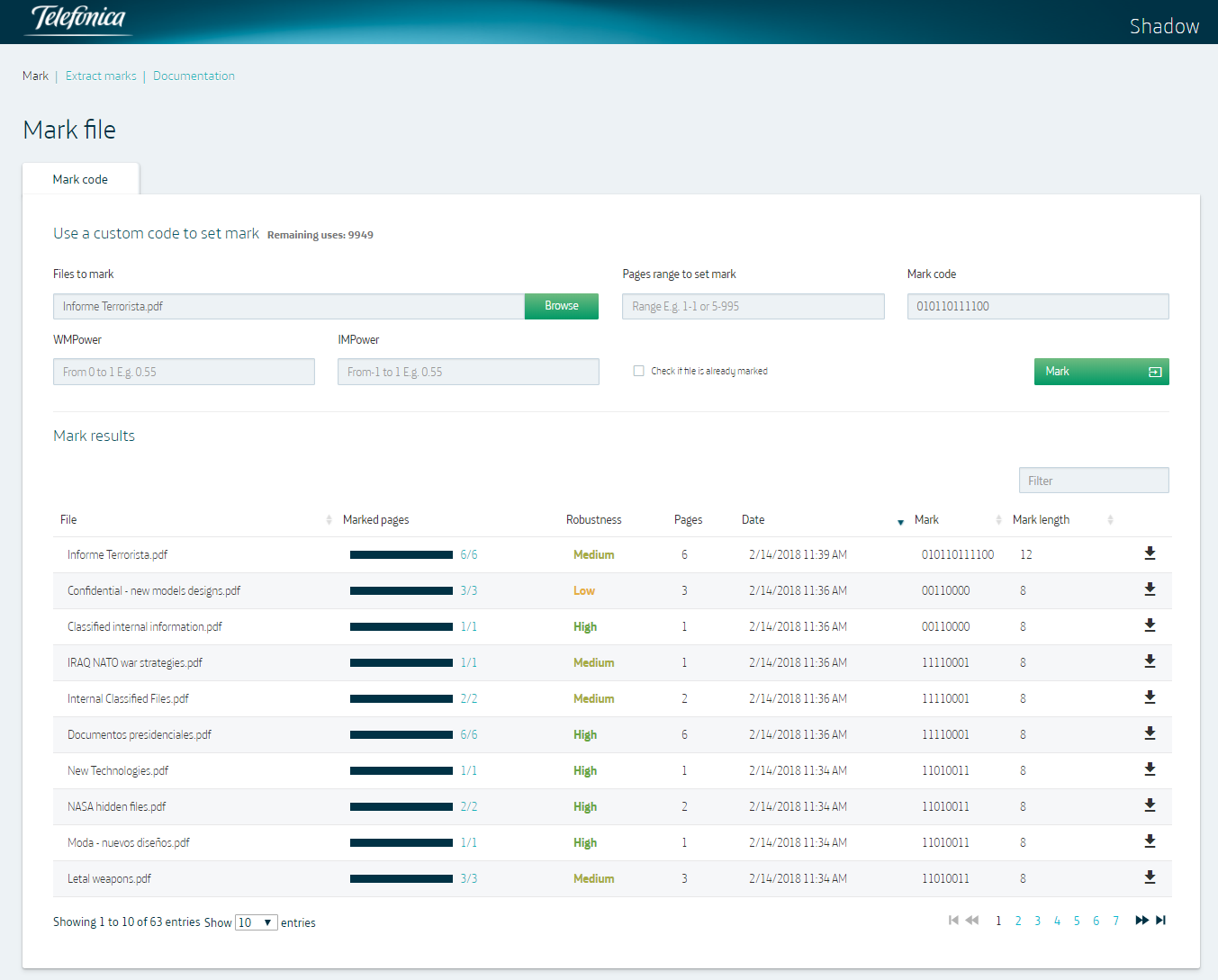The image size is (1218, 980).
Task: Download New Technologies.pdf
Action: pyautogui.click(x=1150, y=769)
